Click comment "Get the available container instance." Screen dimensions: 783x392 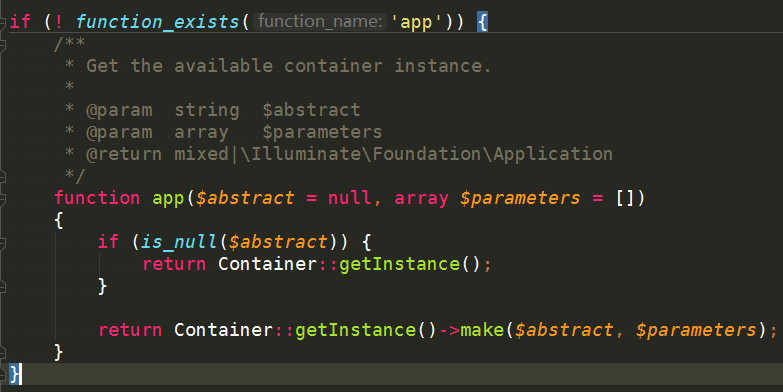tap(289, 65)
